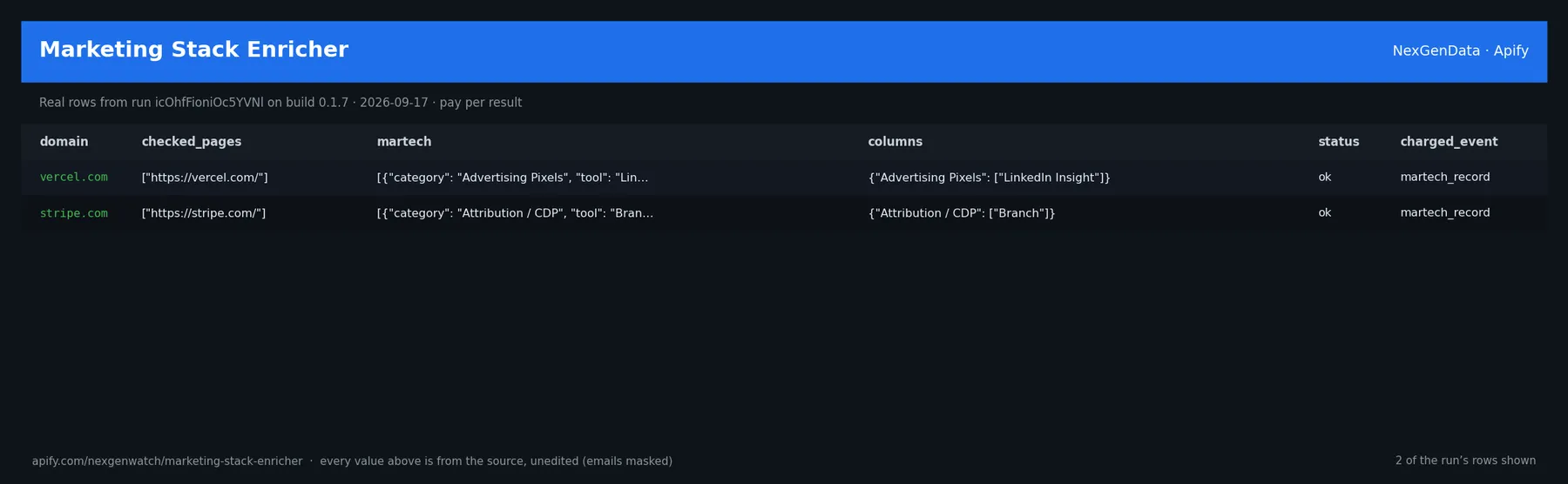Select the https://vercel.com/ checked pages cell
Viewport: 1568px width, 484px height.
click(x=205, y=178)
